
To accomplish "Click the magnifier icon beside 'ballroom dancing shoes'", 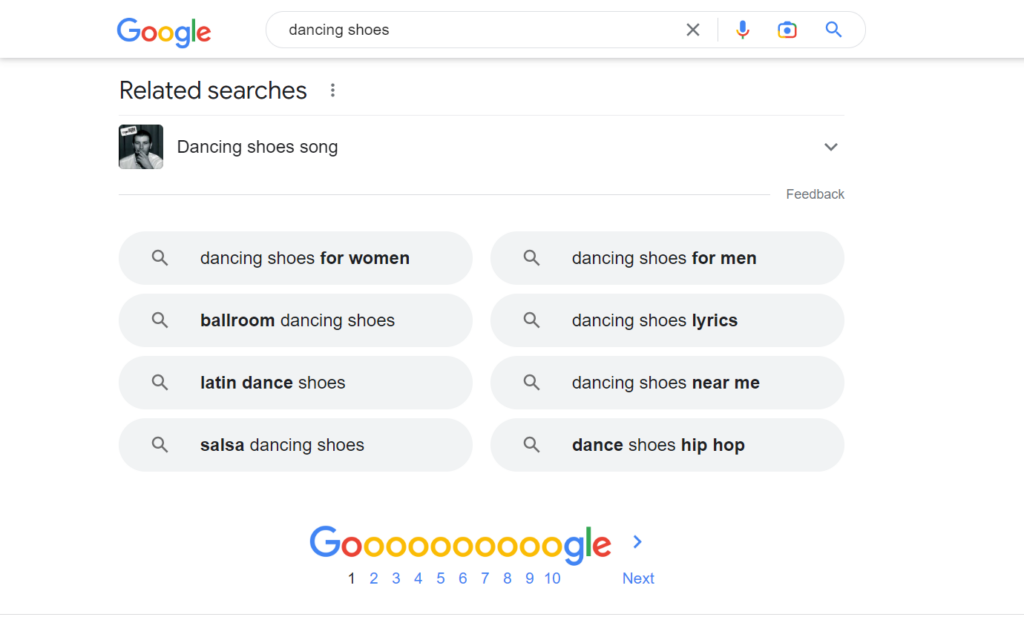I will coord(159,320).
